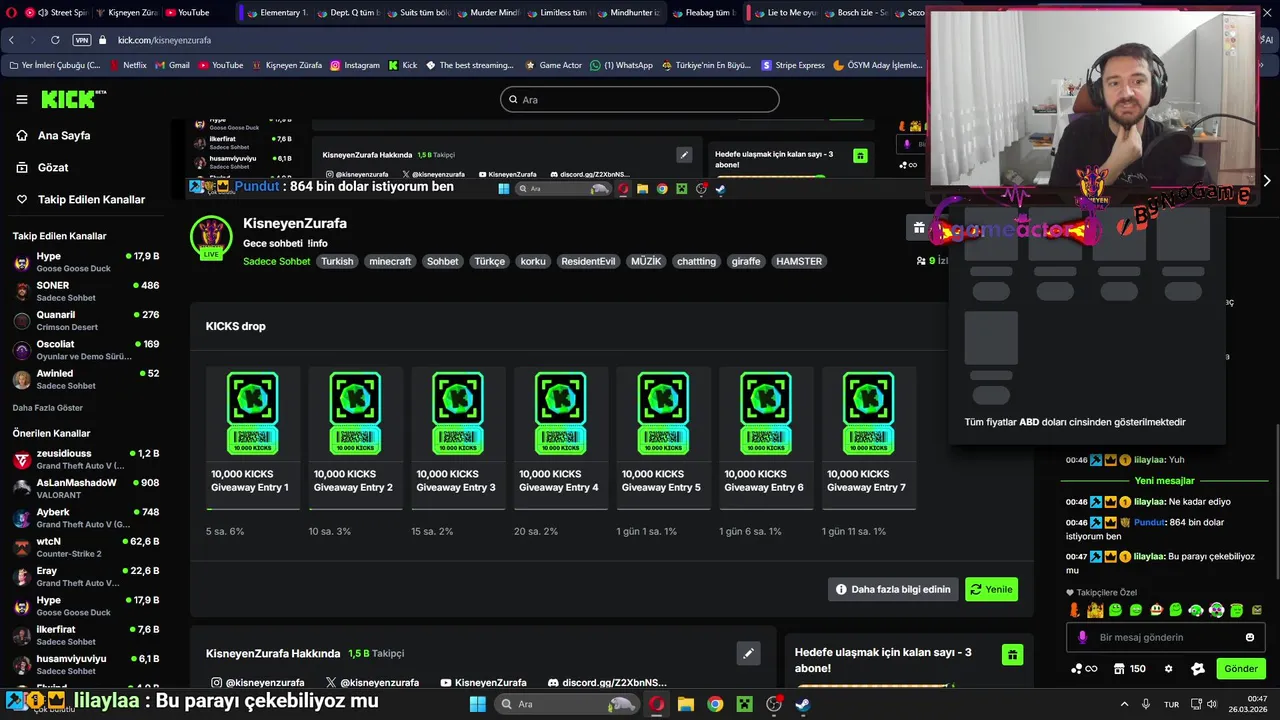Screen dimensions: 1280x720
Task: Click the pencil edit icon in Hakkında
Action: click(x=747, y=654)
